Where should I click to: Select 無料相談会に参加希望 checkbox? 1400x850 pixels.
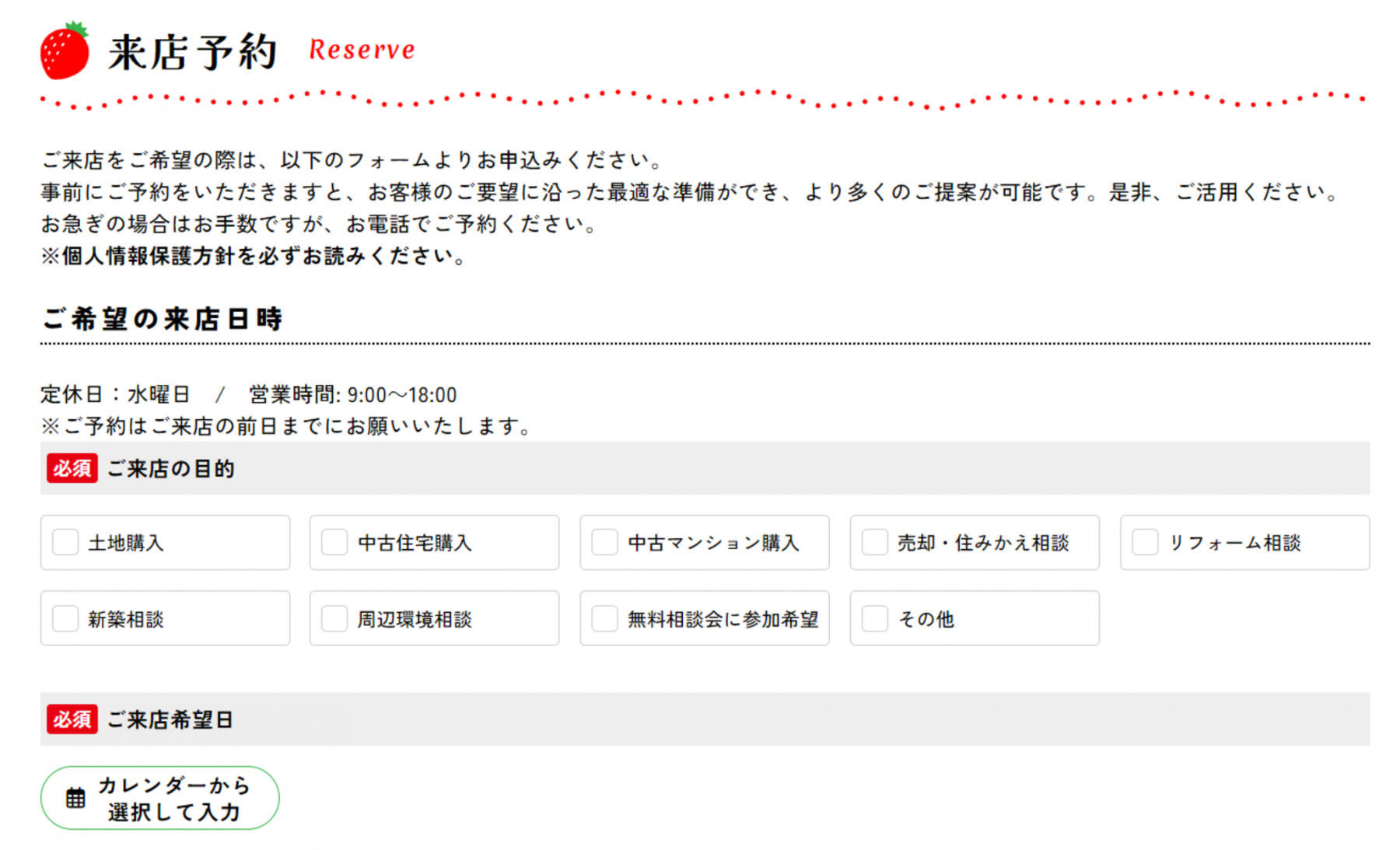[604, 619]
